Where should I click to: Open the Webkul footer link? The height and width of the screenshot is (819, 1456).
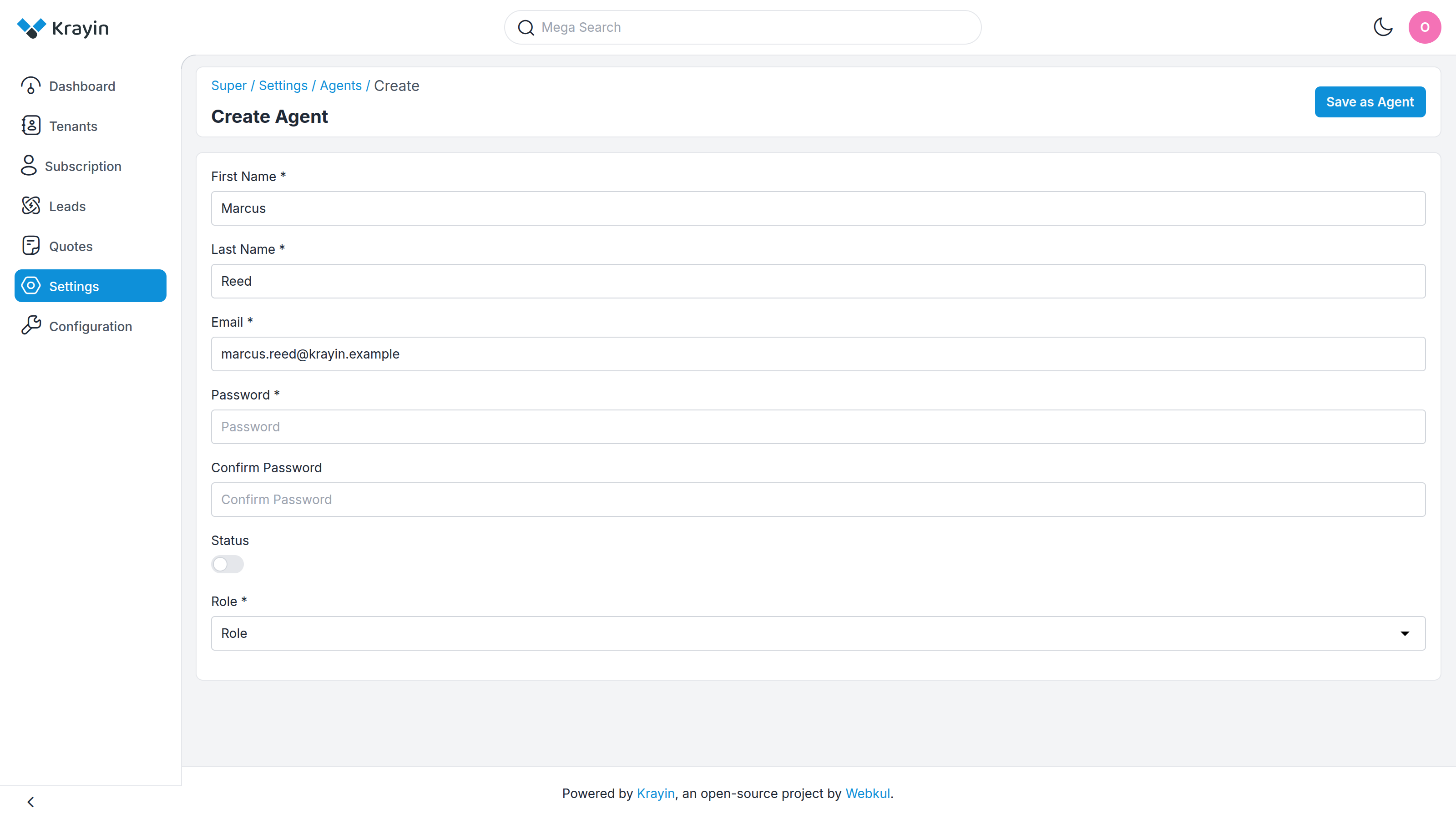point(868,794)
